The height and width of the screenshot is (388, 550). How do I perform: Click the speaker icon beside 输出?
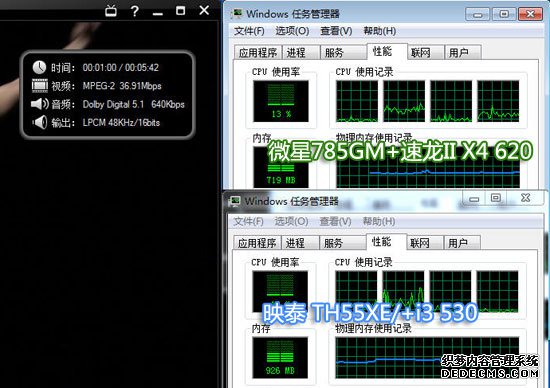[40, 122]
